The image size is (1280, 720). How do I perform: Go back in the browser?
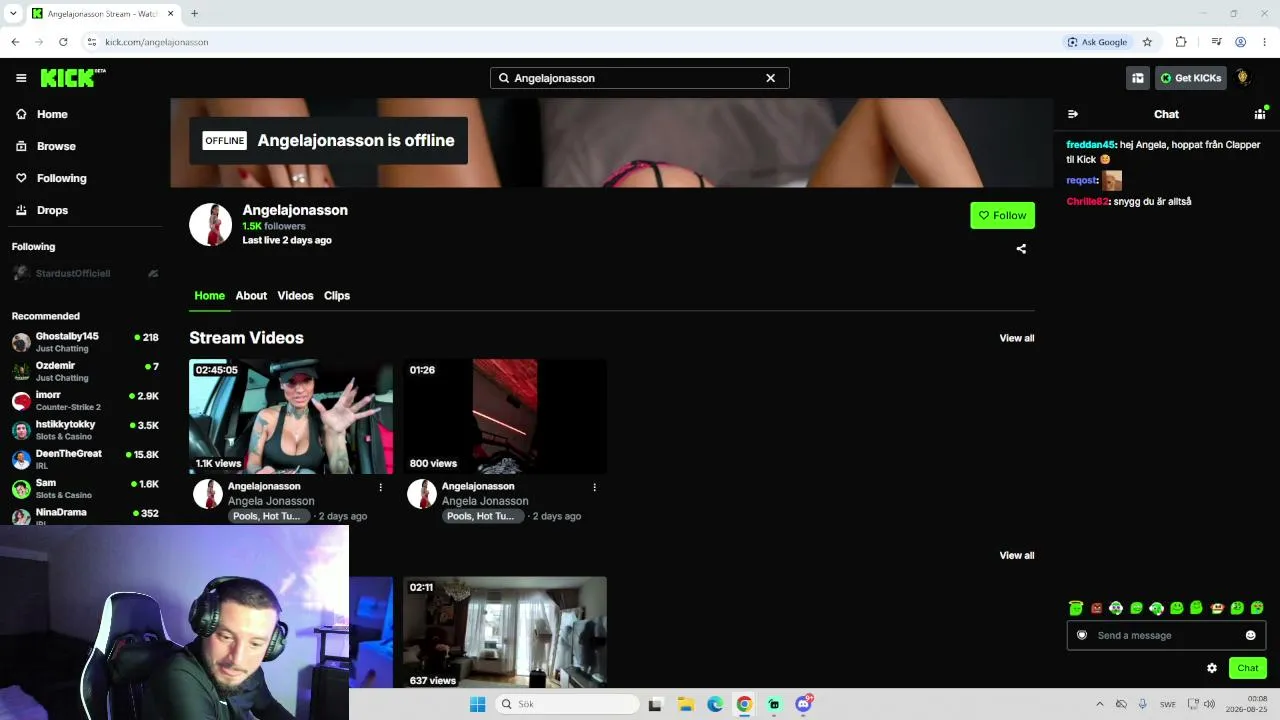click(x=15, y=42)
